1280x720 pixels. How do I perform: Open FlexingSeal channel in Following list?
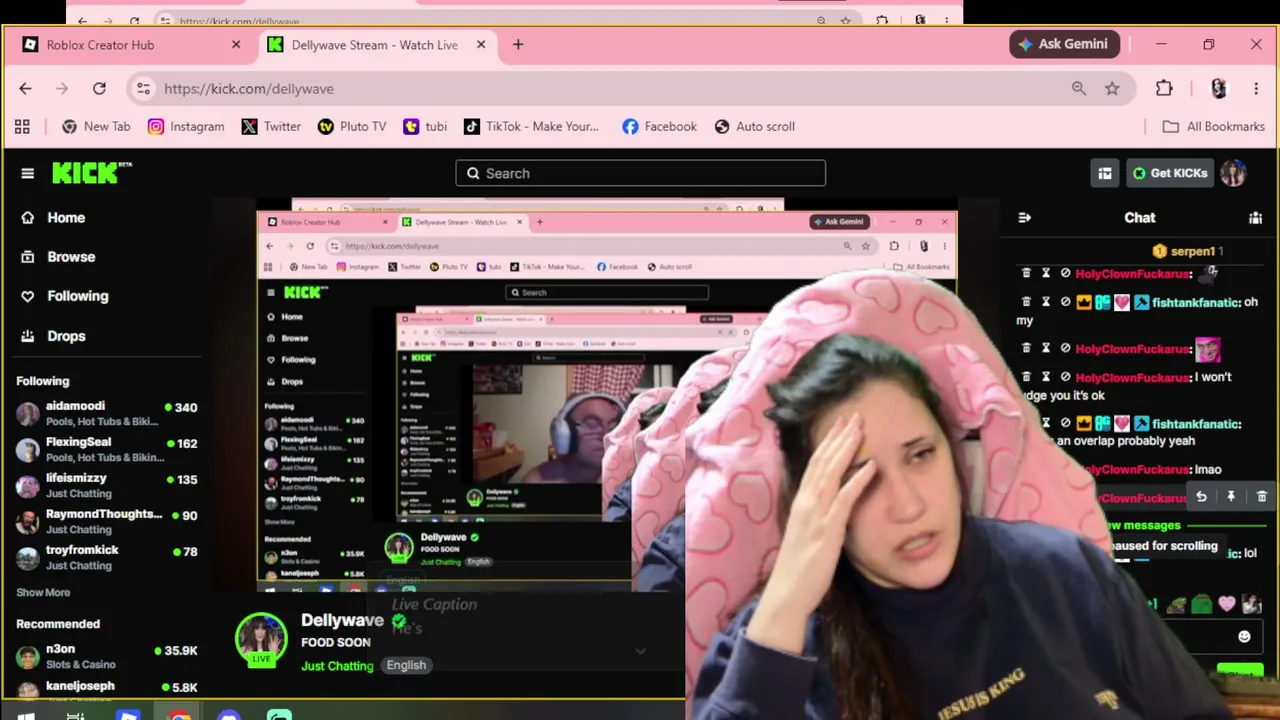[107, 449]
